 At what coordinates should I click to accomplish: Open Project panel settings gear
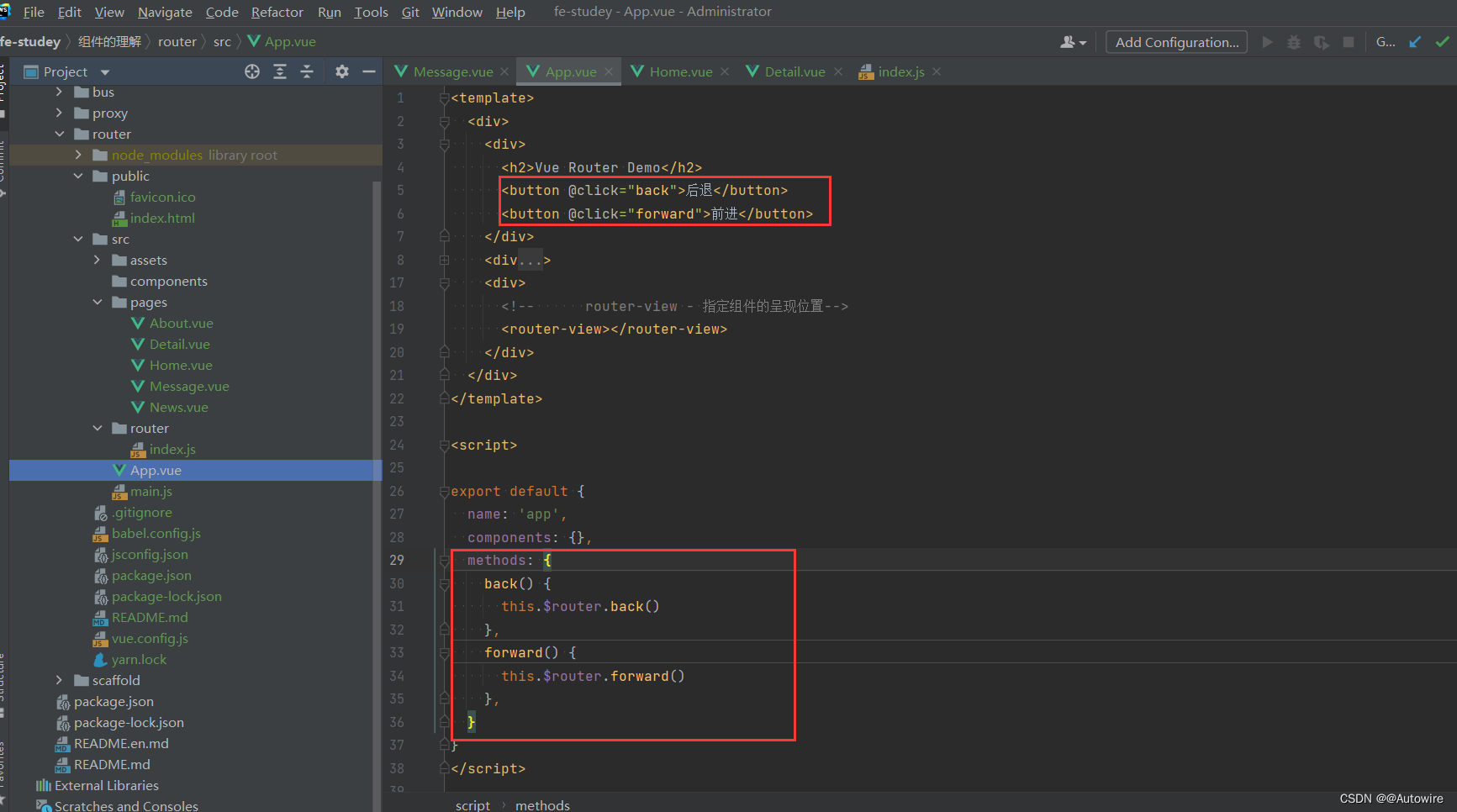coord(341,71)
